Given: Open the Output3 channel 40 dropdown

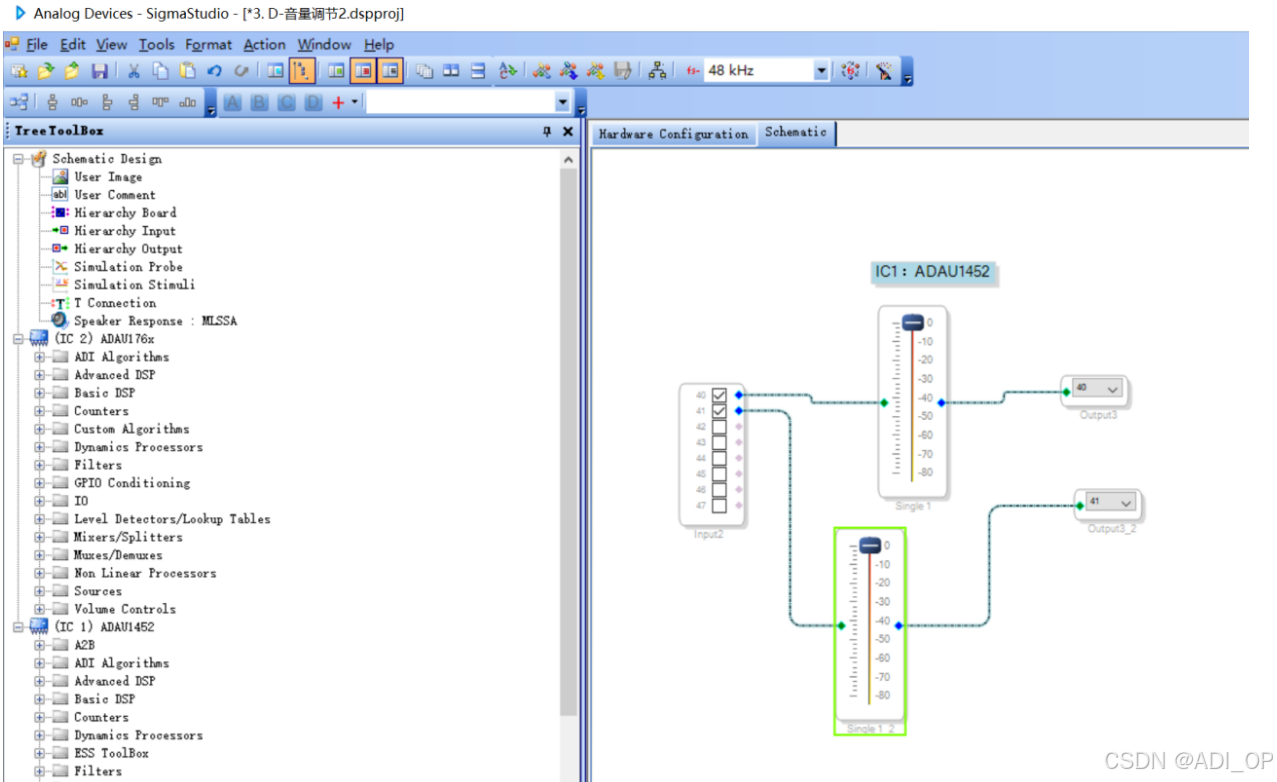Looking at the screenshot, I should coord(1113,389).
